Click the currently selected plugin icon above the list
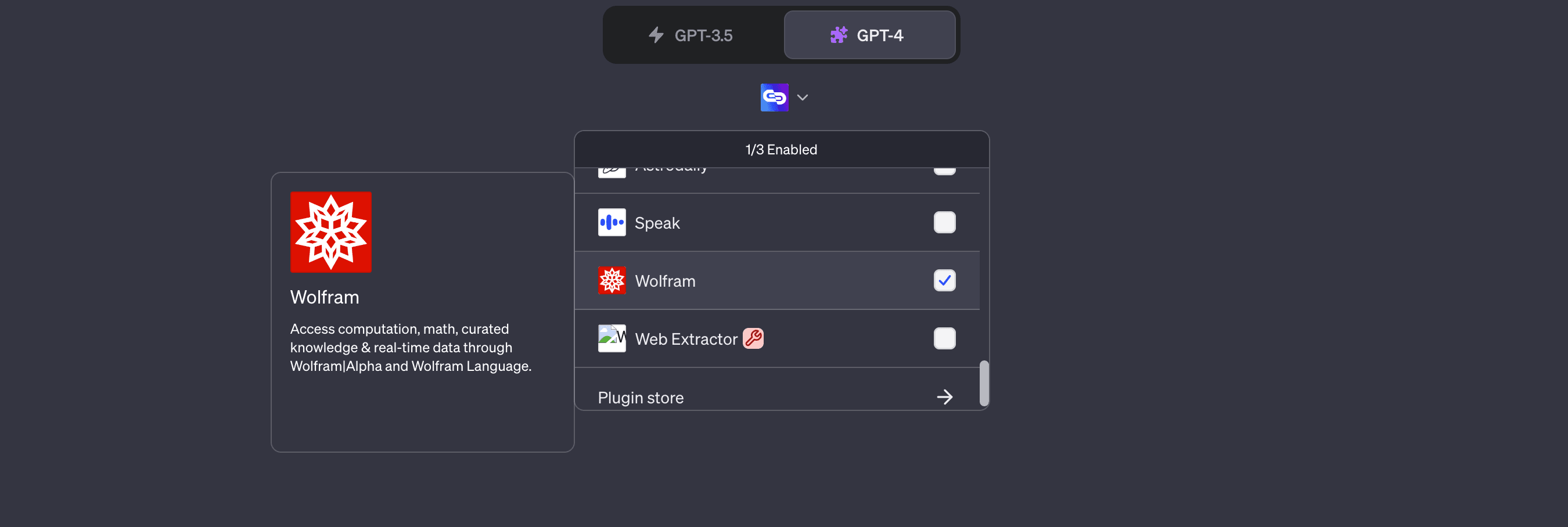The image size is (1568, 527). coord(774,97)
